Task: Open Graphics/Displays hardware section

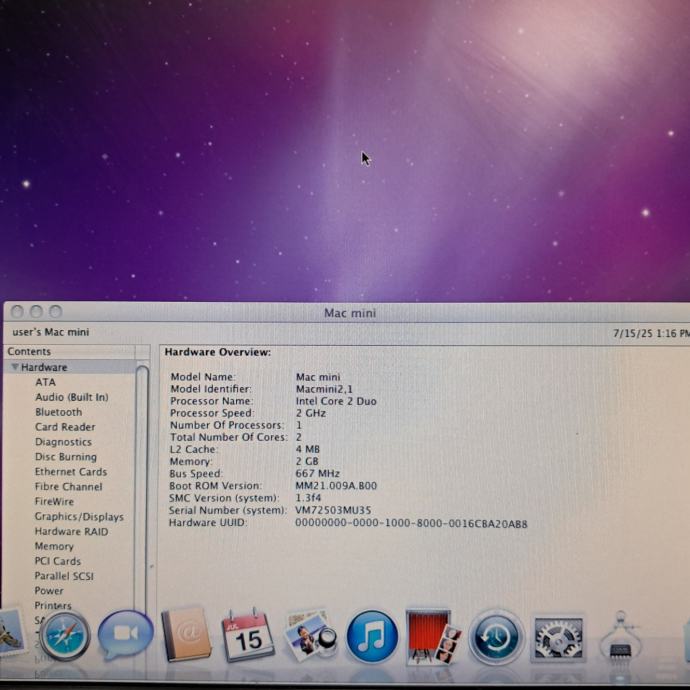Action: coord(79,517)
